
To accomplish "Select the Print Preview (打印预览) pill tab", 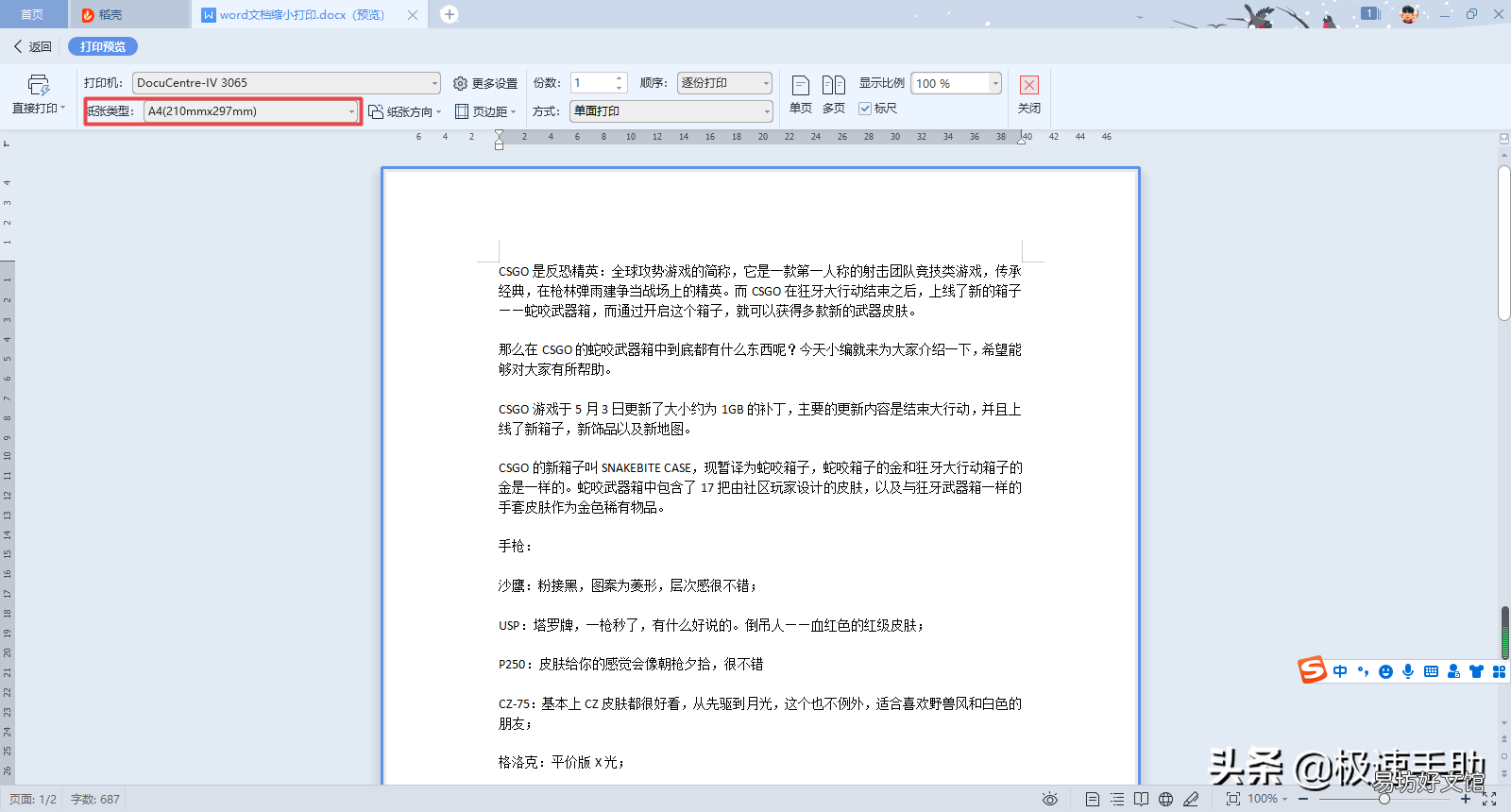I will click(103, 46).
